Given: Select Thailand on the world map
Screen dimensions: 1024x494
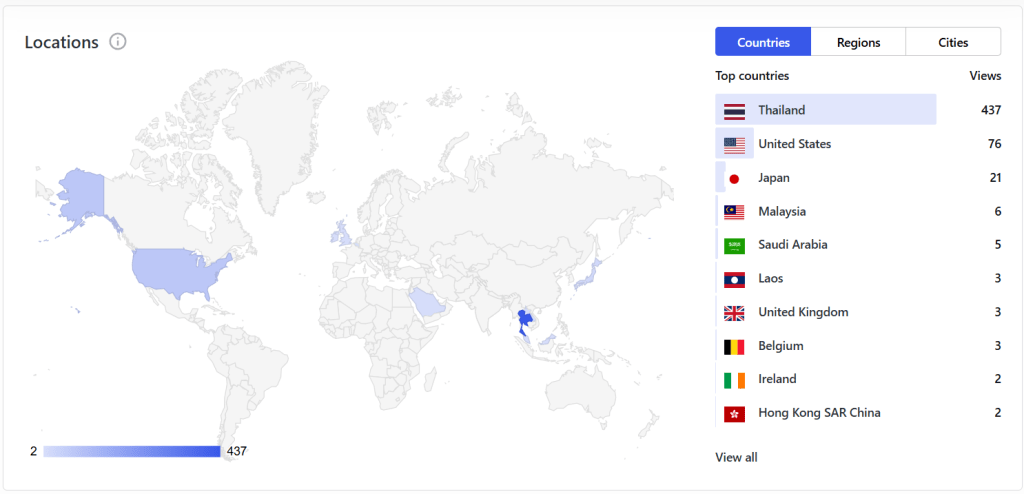Looking at the screenshot, I should click(521, 320).
